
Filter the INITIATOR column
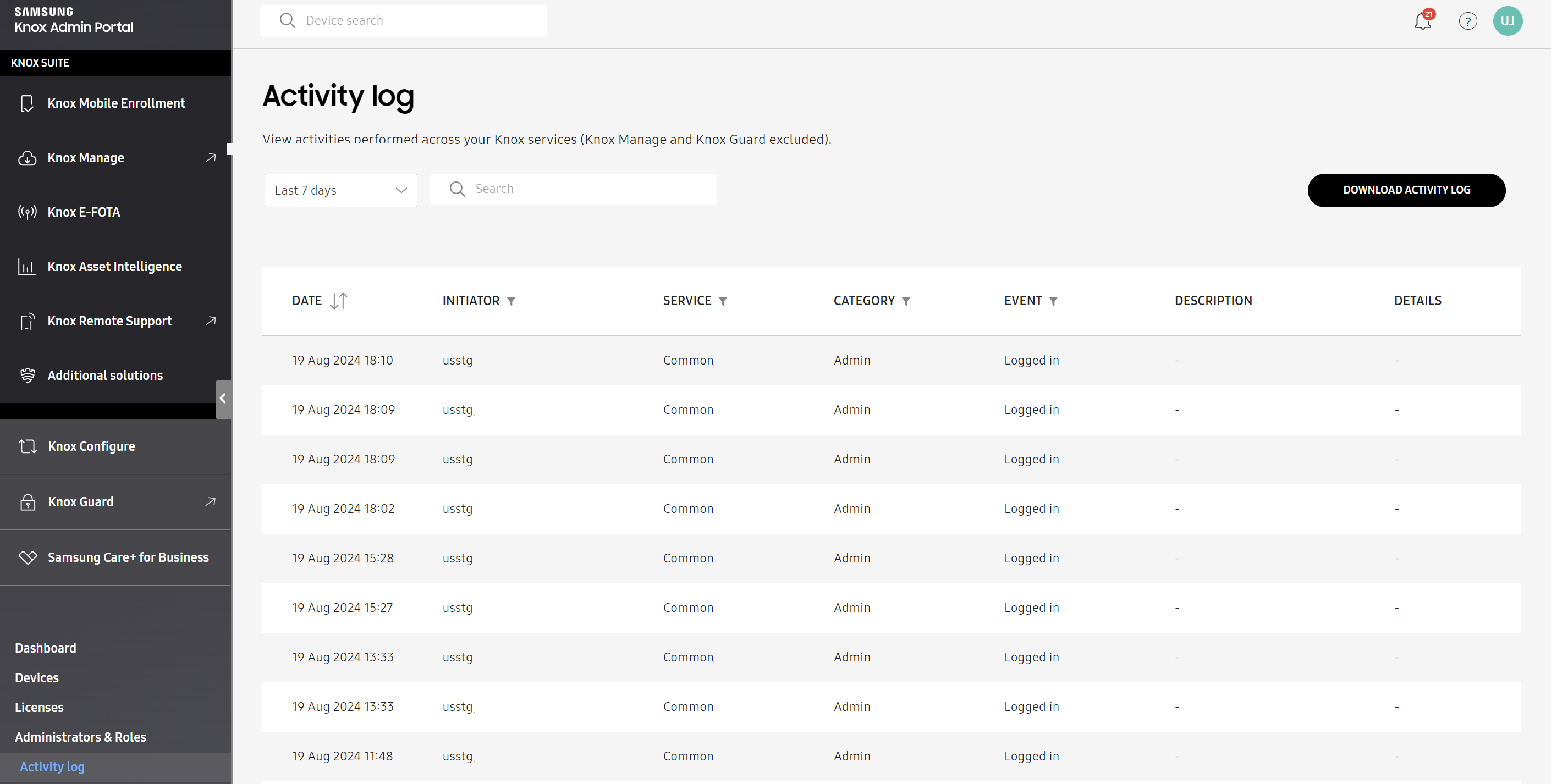pos(510,301)
